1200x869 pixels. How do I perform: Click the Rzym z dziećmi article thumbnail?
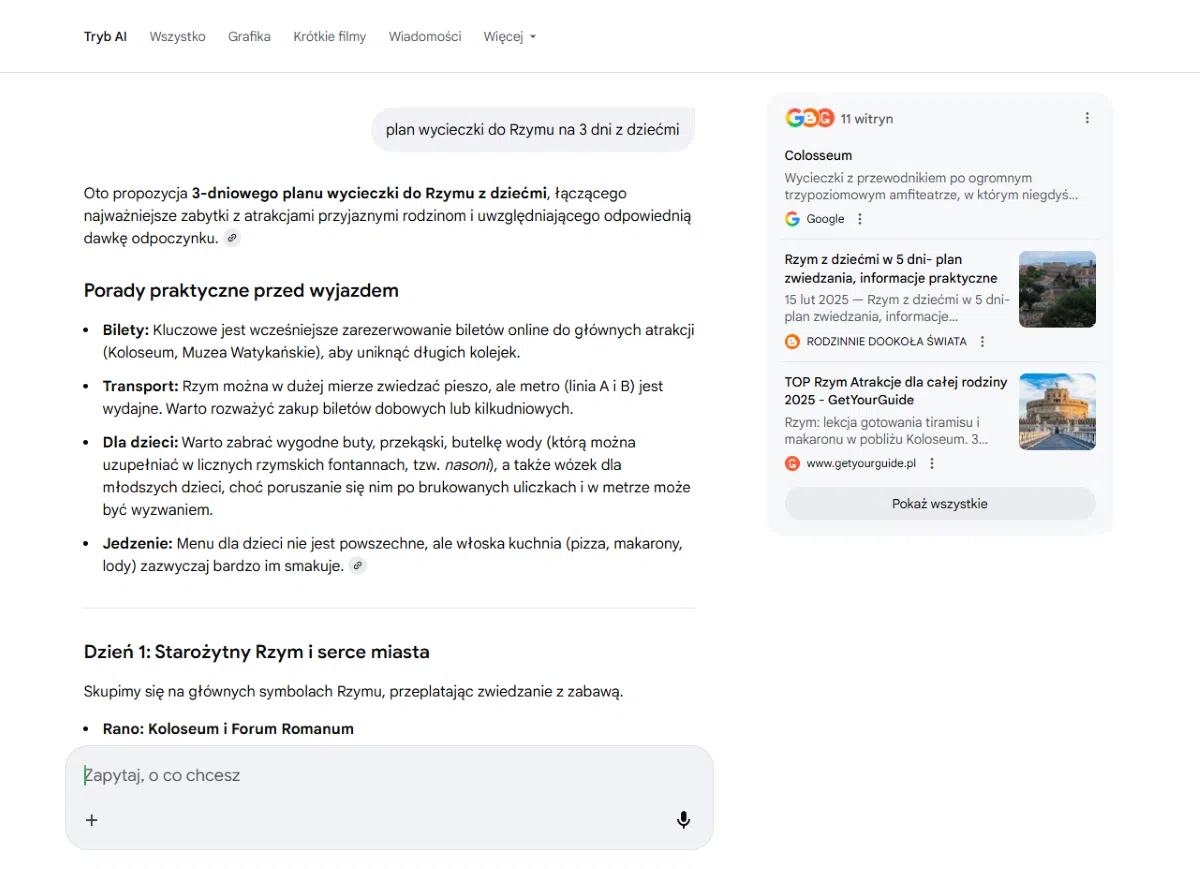coord(1057,289)
